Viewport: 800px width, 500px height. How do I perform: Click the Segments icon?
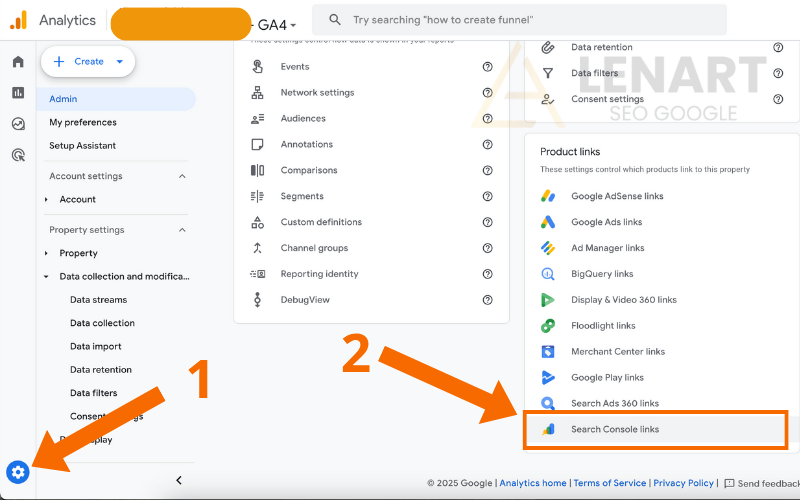257,196
